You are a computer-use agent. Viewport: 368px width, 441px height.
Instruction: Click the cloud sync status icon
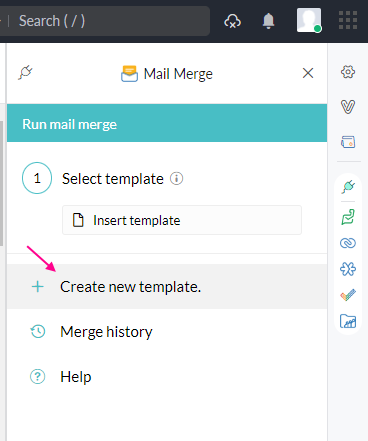(x=232, y=21)
